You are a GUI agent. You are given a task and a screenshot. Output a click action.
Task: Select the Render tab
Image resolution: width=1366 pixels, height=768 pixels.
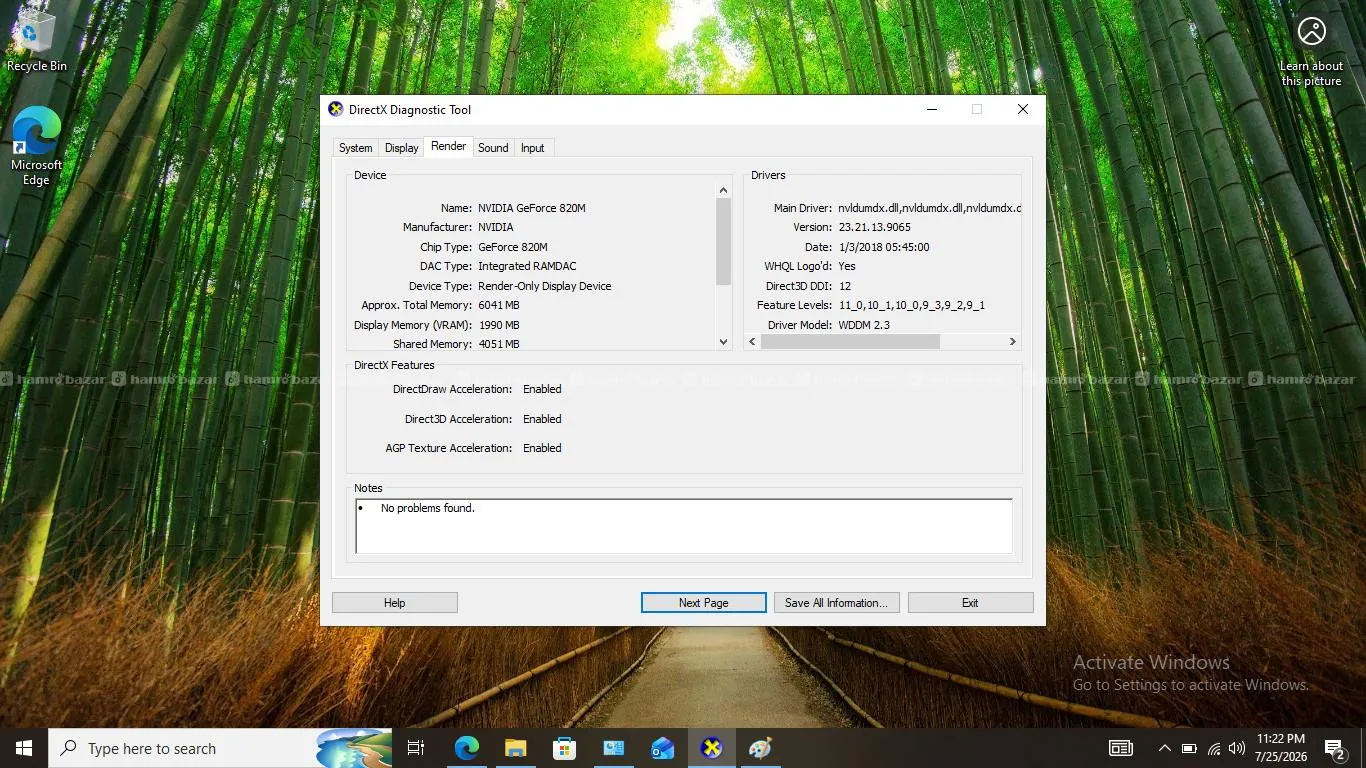click(448, 146)
